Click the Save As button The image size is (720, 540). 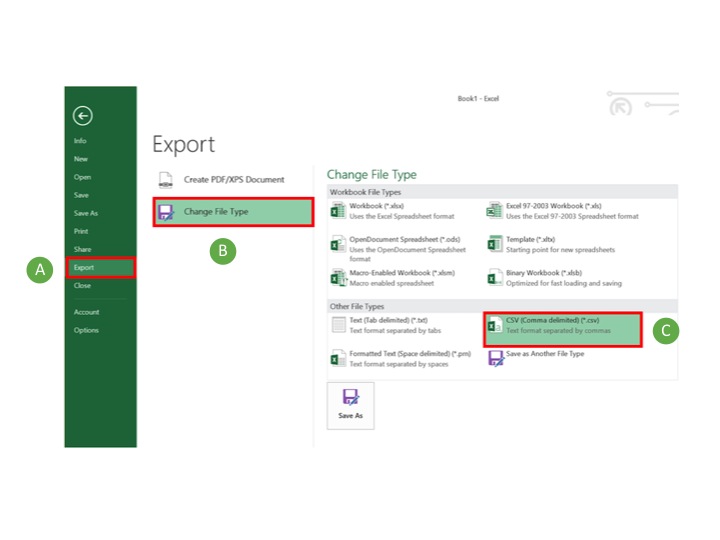pyautogui.click(x=350, y=406)
